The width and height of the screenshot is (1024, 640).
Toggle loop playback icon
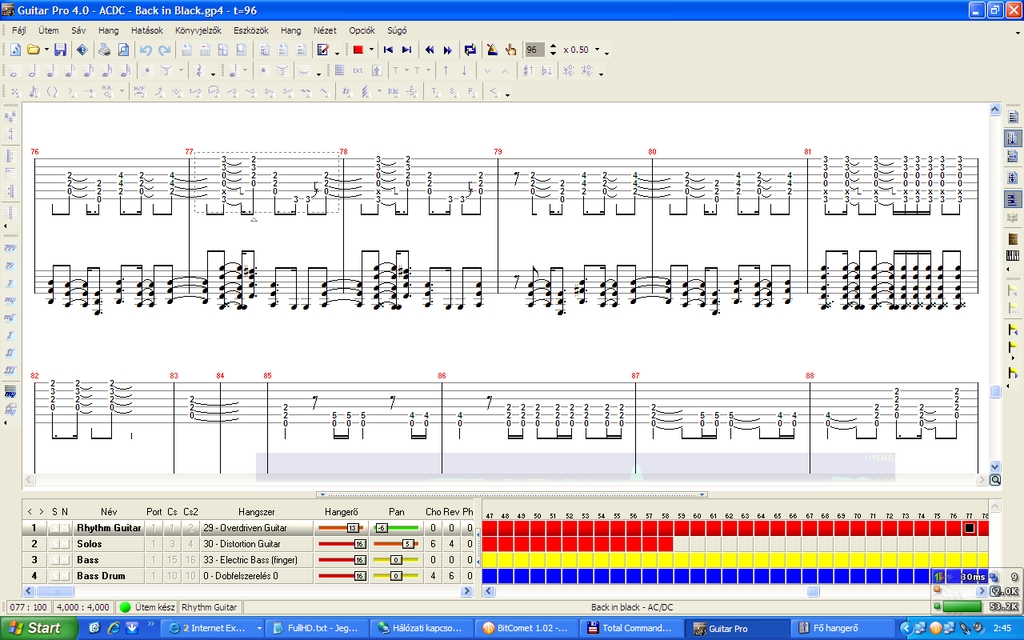tap(470, 50)
